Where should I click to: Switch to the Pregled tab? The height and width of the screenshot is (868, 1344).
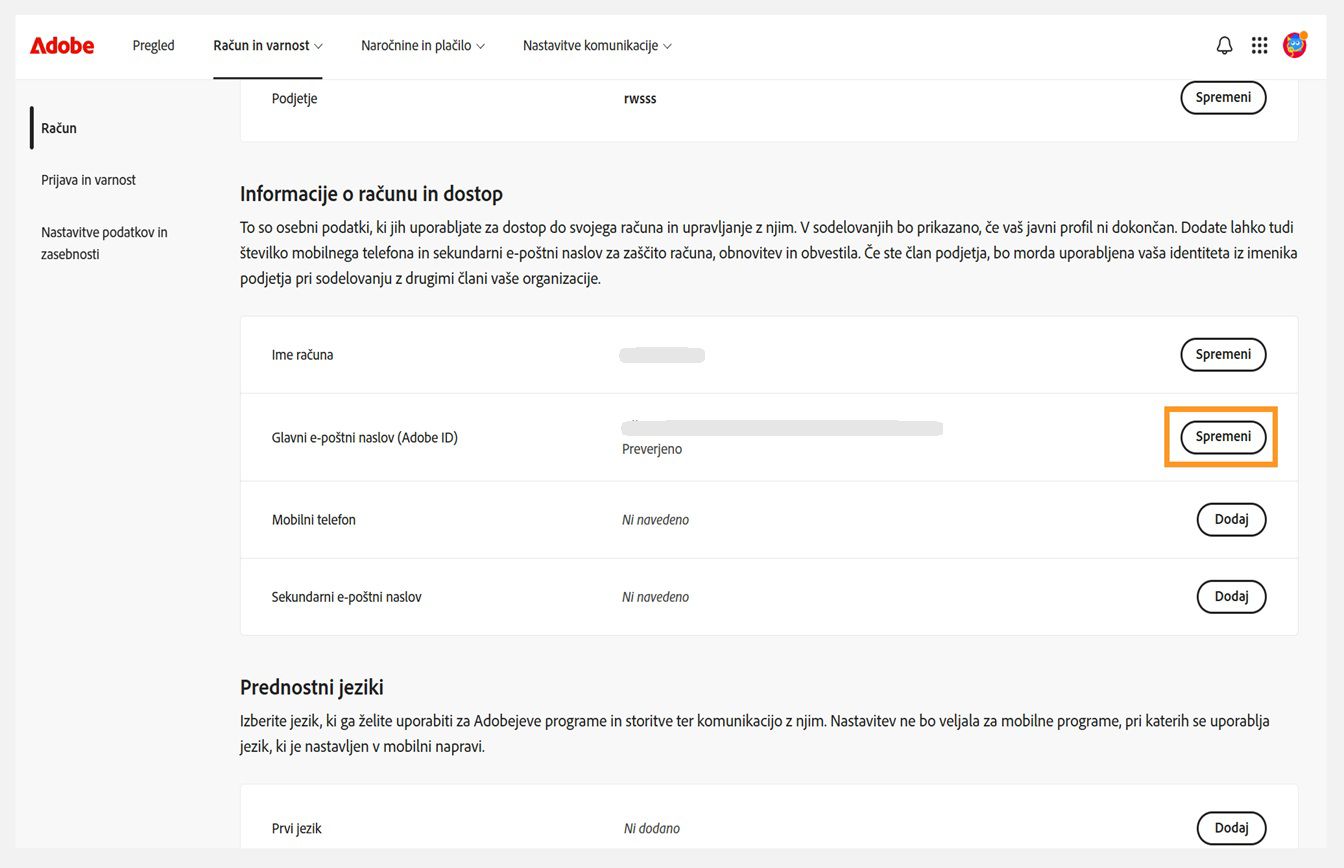tap(153, 45)
